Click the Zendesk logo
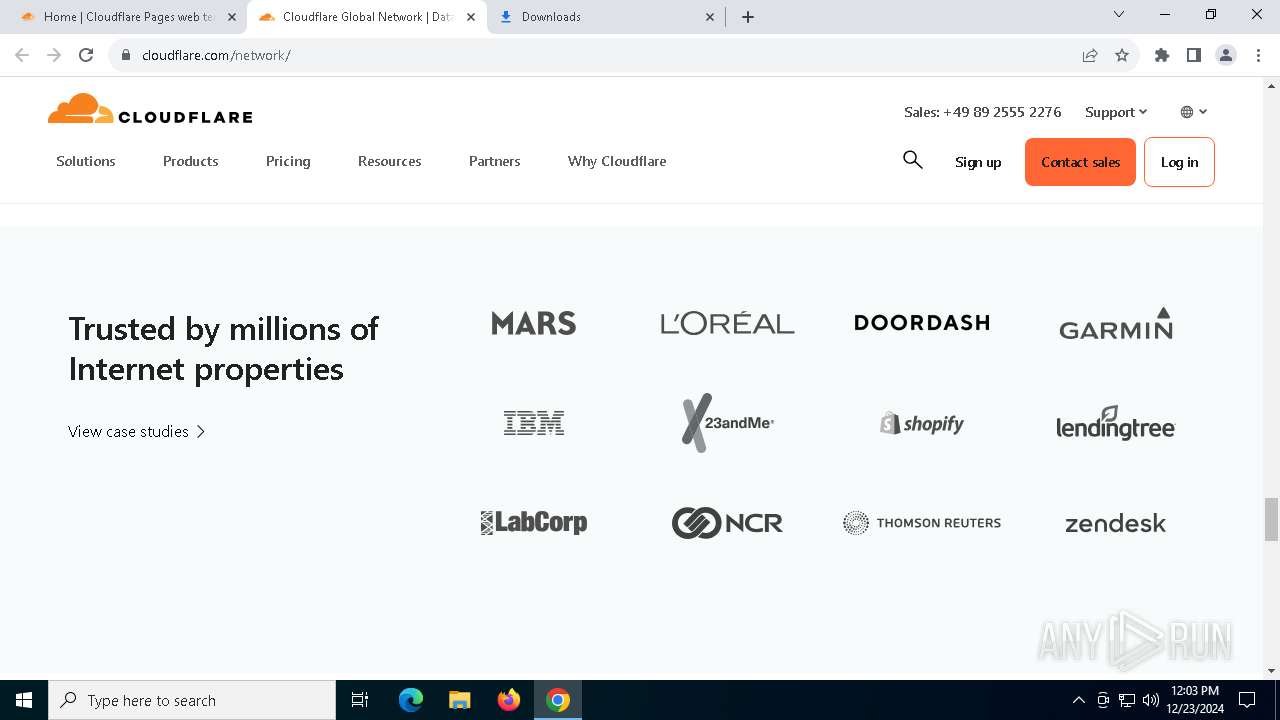Viewport: 1280px width, 720px height. [1116, 523]
